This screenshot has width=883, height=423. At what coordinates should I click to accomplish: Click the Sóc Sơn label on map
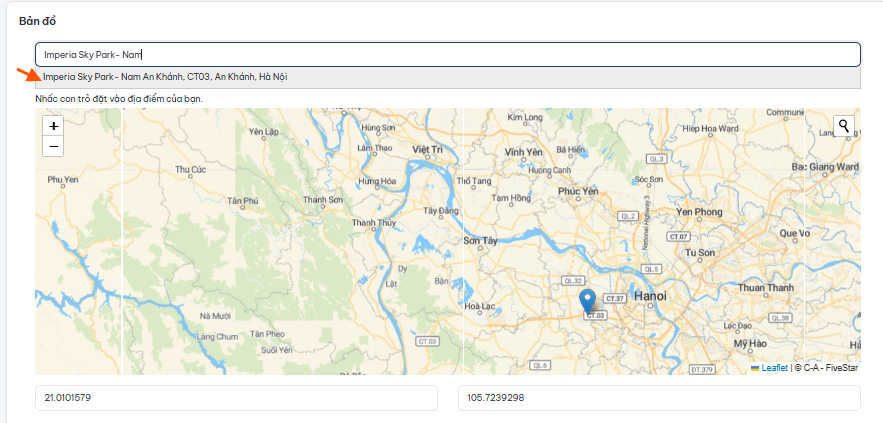click(x=648, y=180)
